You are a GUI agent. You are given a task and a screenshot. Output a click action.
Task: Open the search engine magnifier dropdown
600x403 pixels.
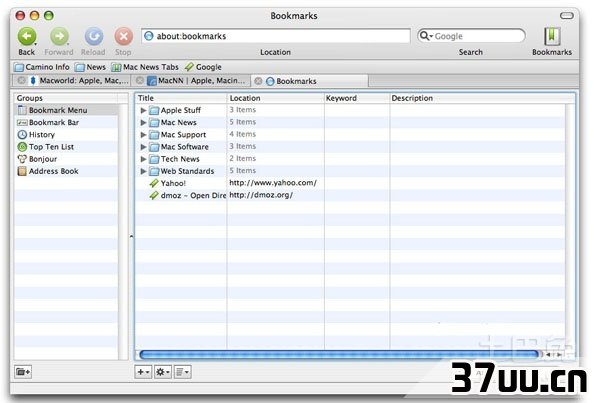426,36
